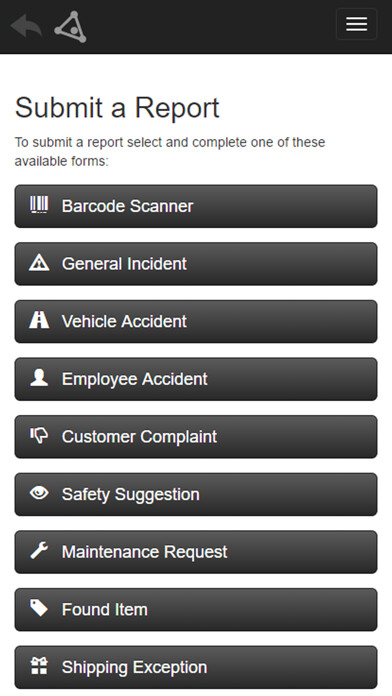Click the back arrow icon

point(26,26)
